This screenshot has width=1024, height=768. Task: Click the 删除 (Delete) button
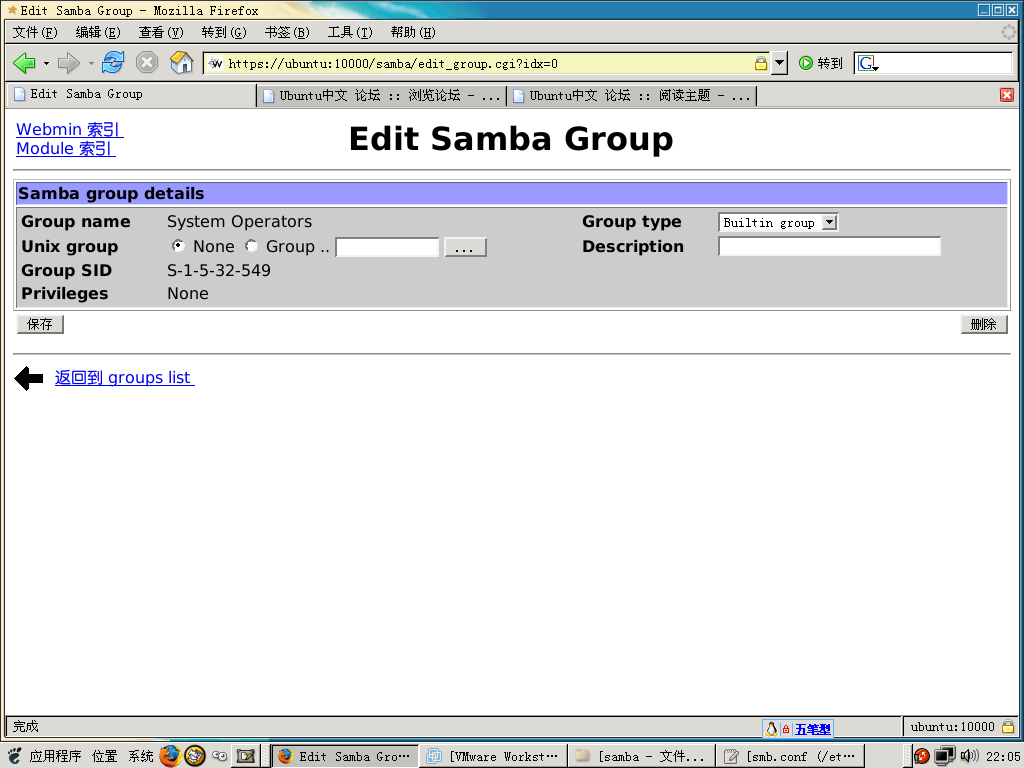pos(984,324)
